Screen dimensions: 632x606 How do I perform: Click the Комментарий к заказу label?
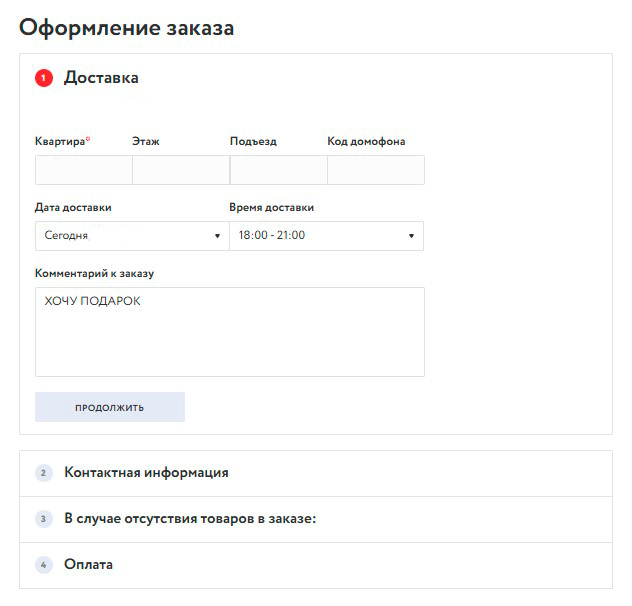95,274
